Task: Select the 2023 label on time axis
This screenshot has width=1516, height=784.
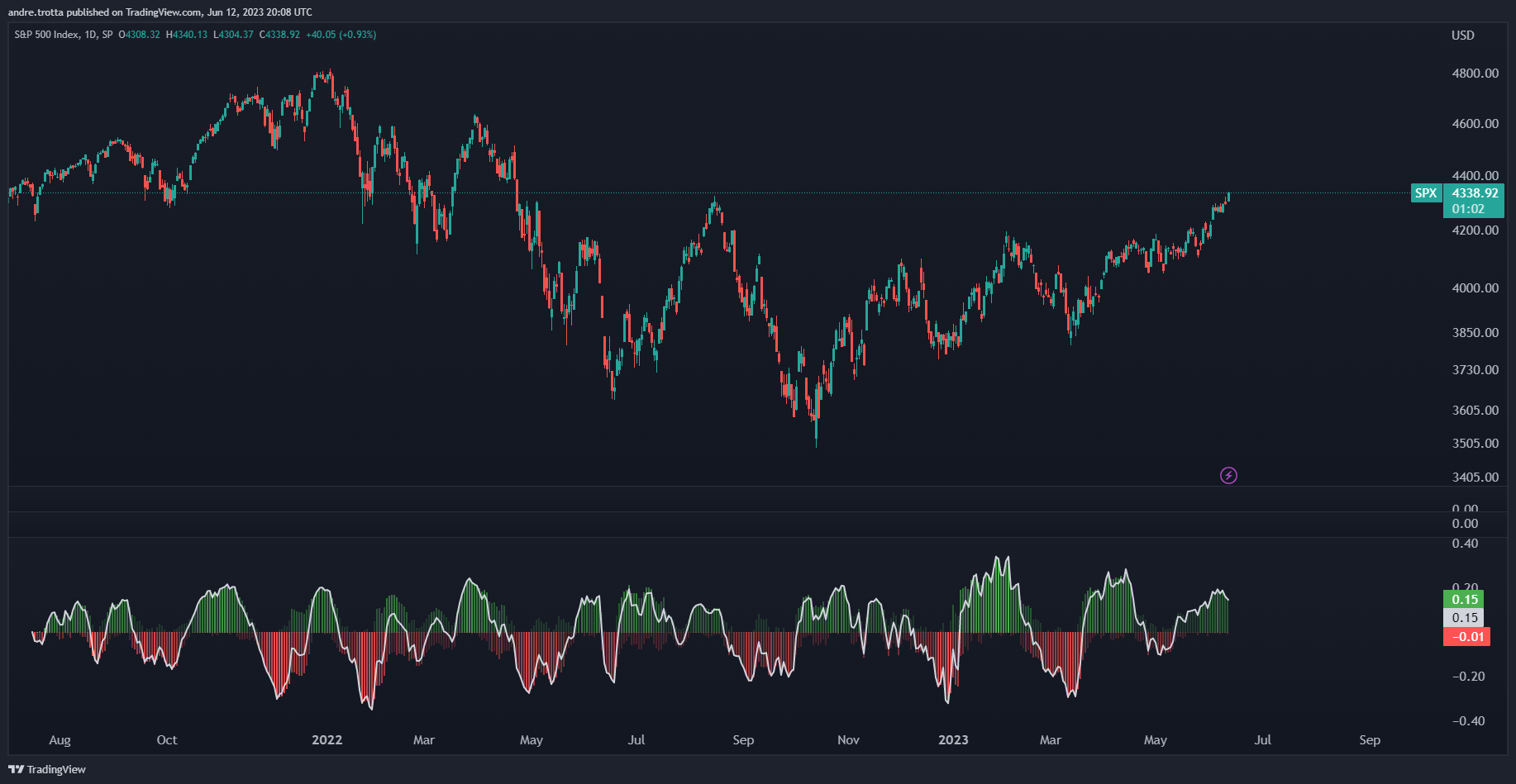Action: [x=953, y=739]
